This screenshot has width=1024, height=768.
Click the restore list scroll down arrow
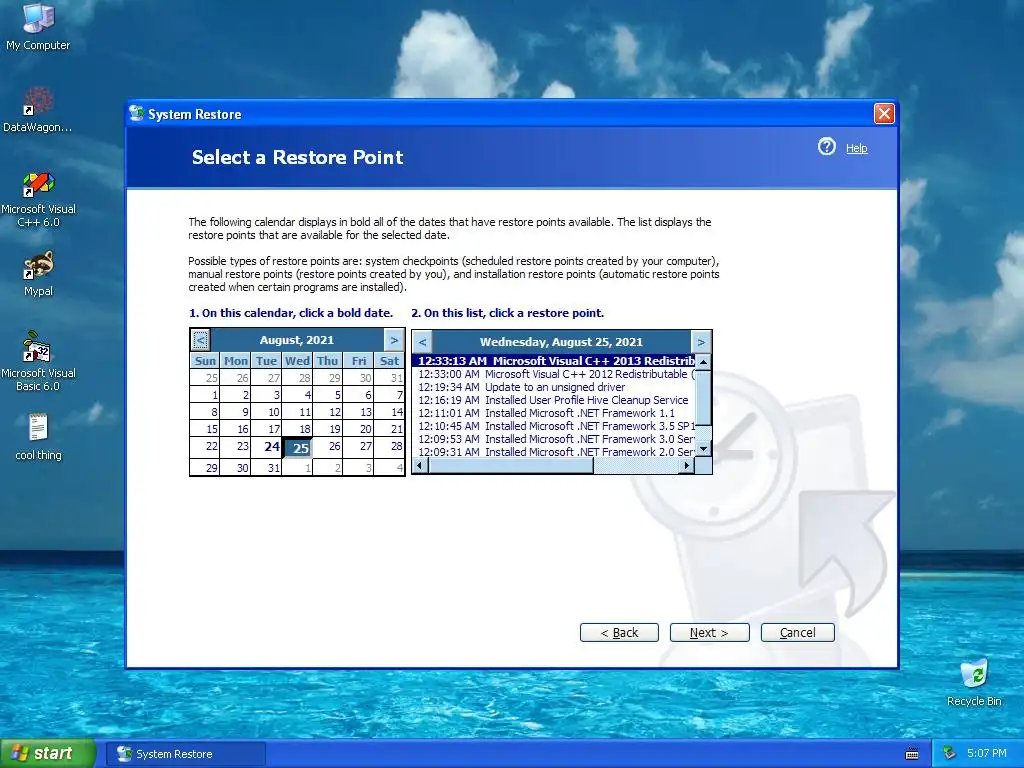click(703, 449)
